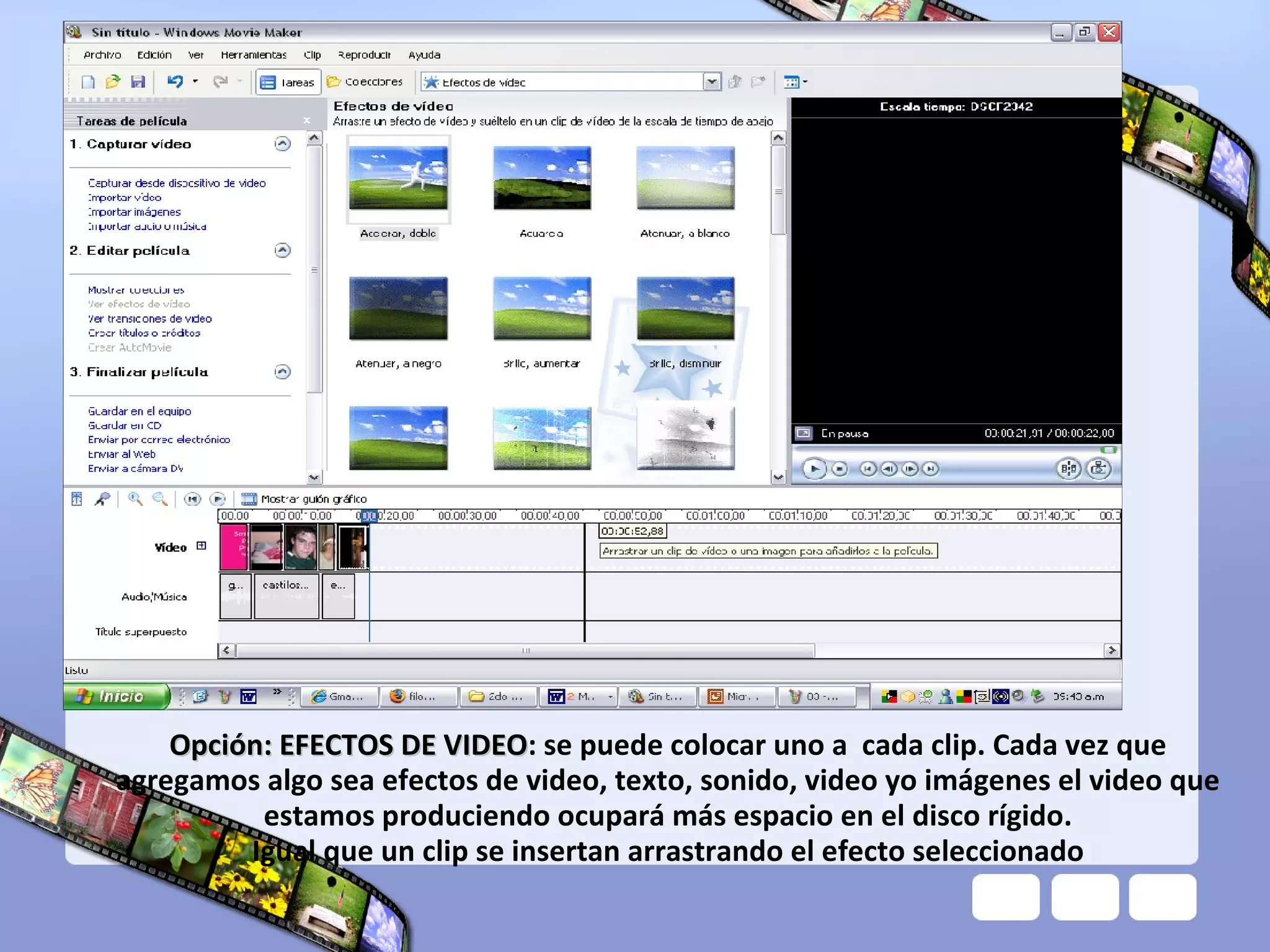Toggle the Tareas pane button
Screen dimensions: 1270x952
click(x=288, y=82)
